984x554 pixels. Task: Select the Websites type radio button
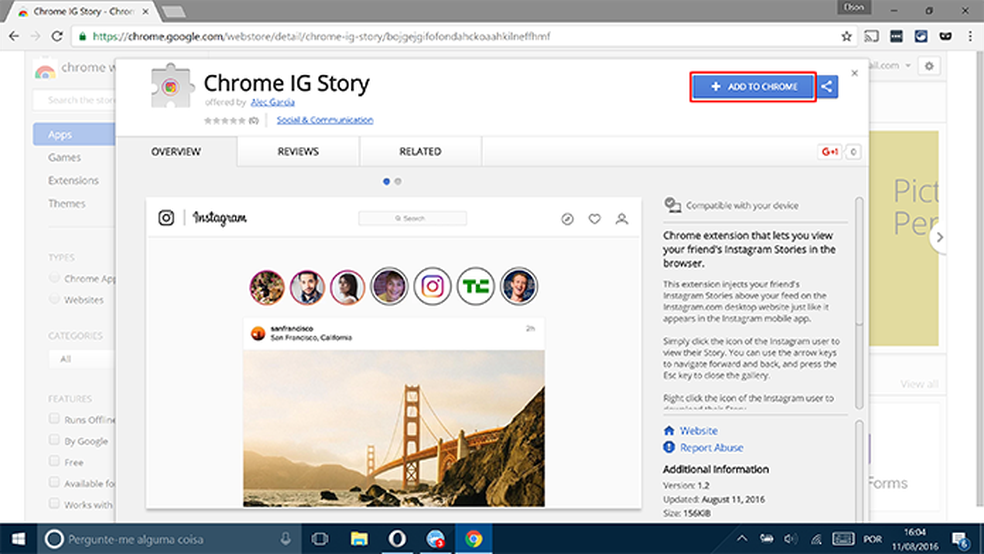tap(55, 299)
